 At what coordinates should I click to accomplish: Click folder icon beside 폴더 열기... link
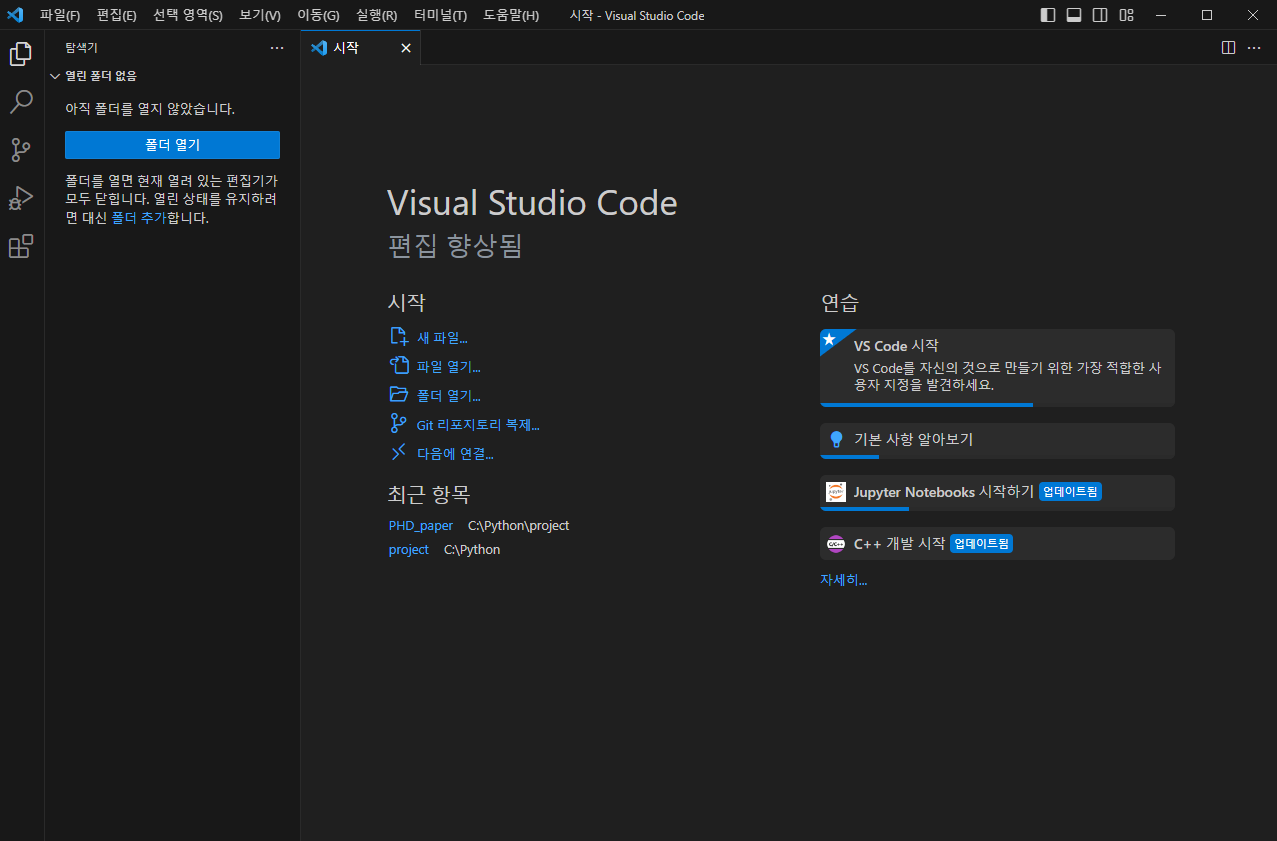(x=399, y=395)
